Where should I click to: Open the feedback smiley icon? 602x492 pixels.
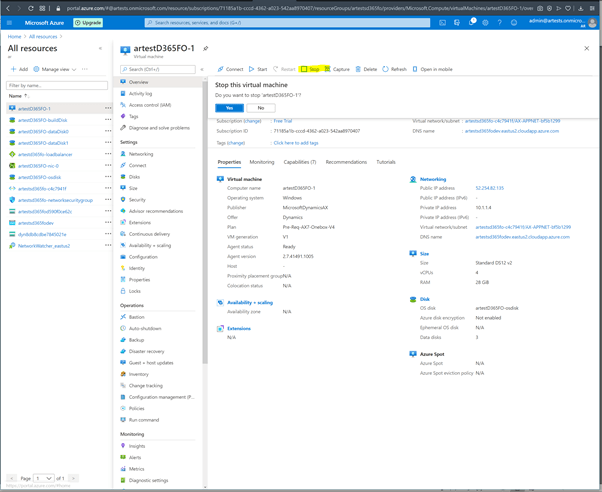(x=514, y=23)
